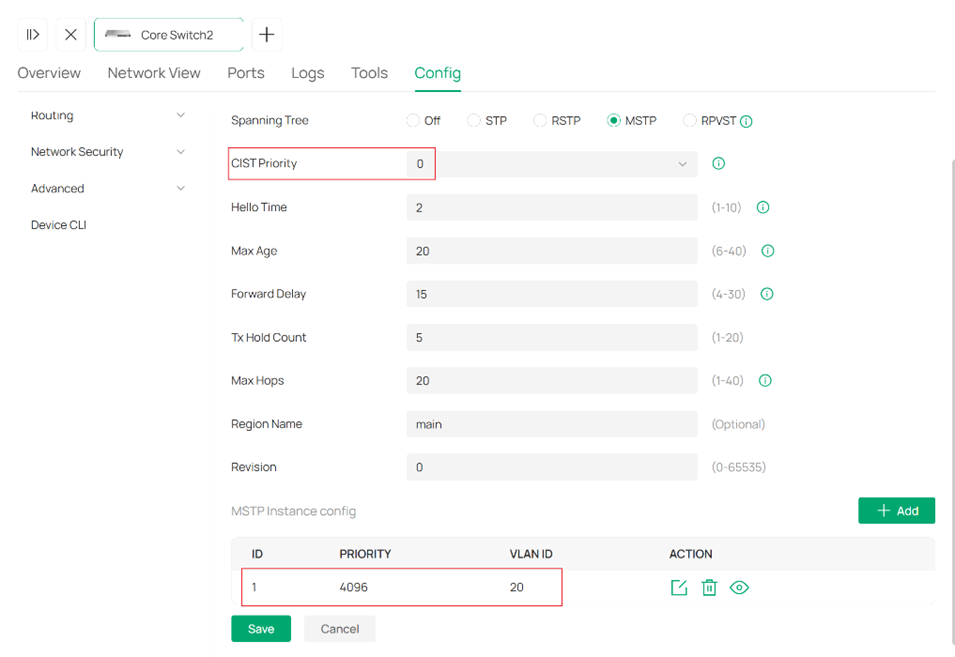955x657 pixels.
Task: Open the info icon next to CIST Priority
Action: (719, 163)
